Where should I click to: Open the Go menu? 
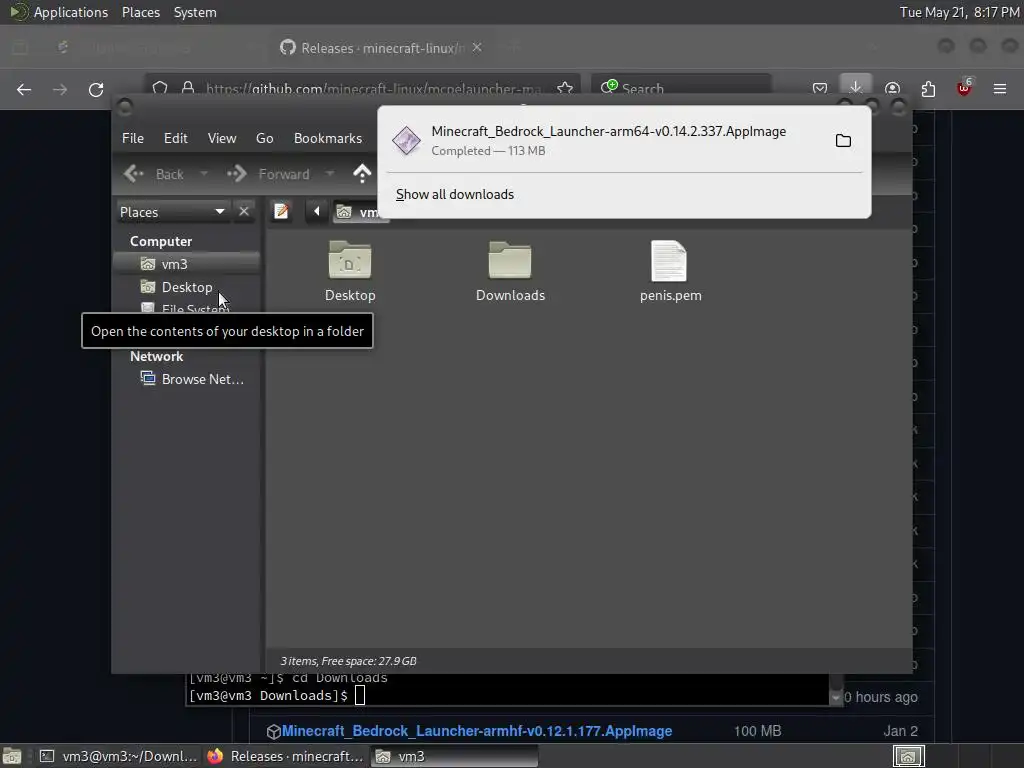coord(264,138)
